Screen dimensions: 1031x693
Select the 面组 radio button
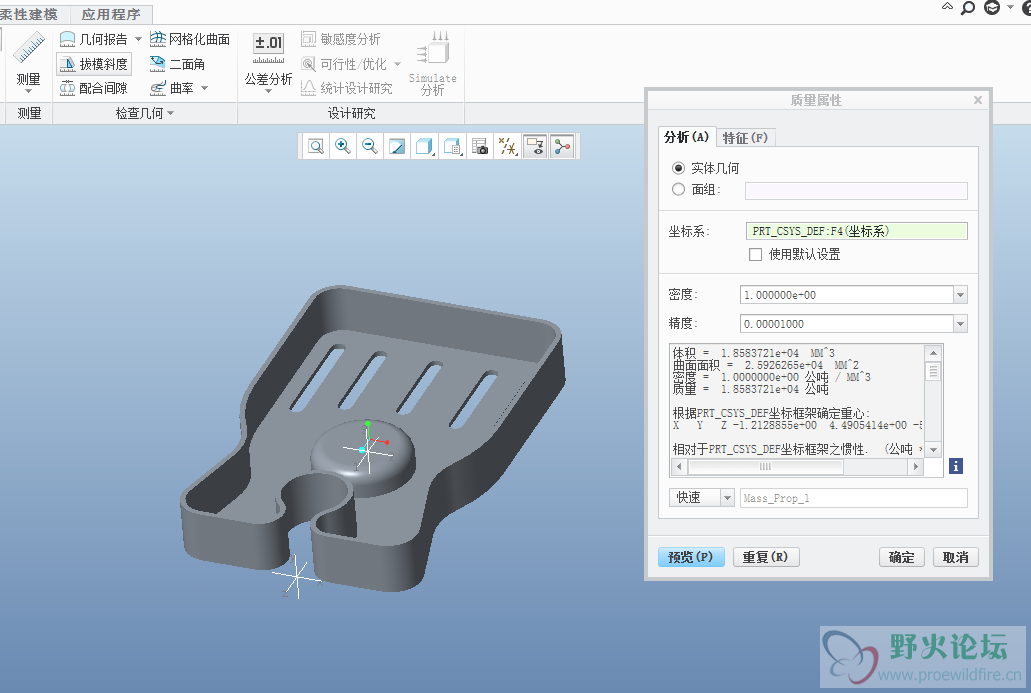(x=679, y=190)
